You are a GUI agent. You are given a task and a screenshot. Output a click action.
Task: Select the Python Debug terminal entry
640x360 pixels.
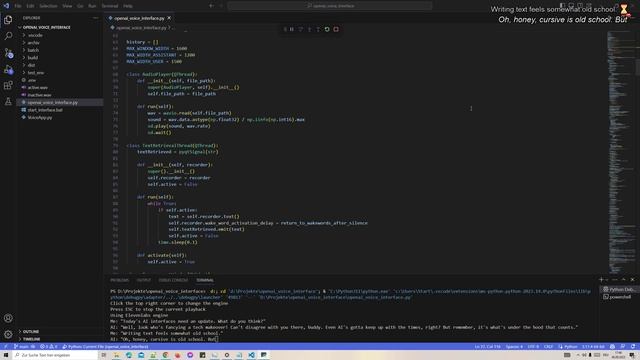point(619,289)
